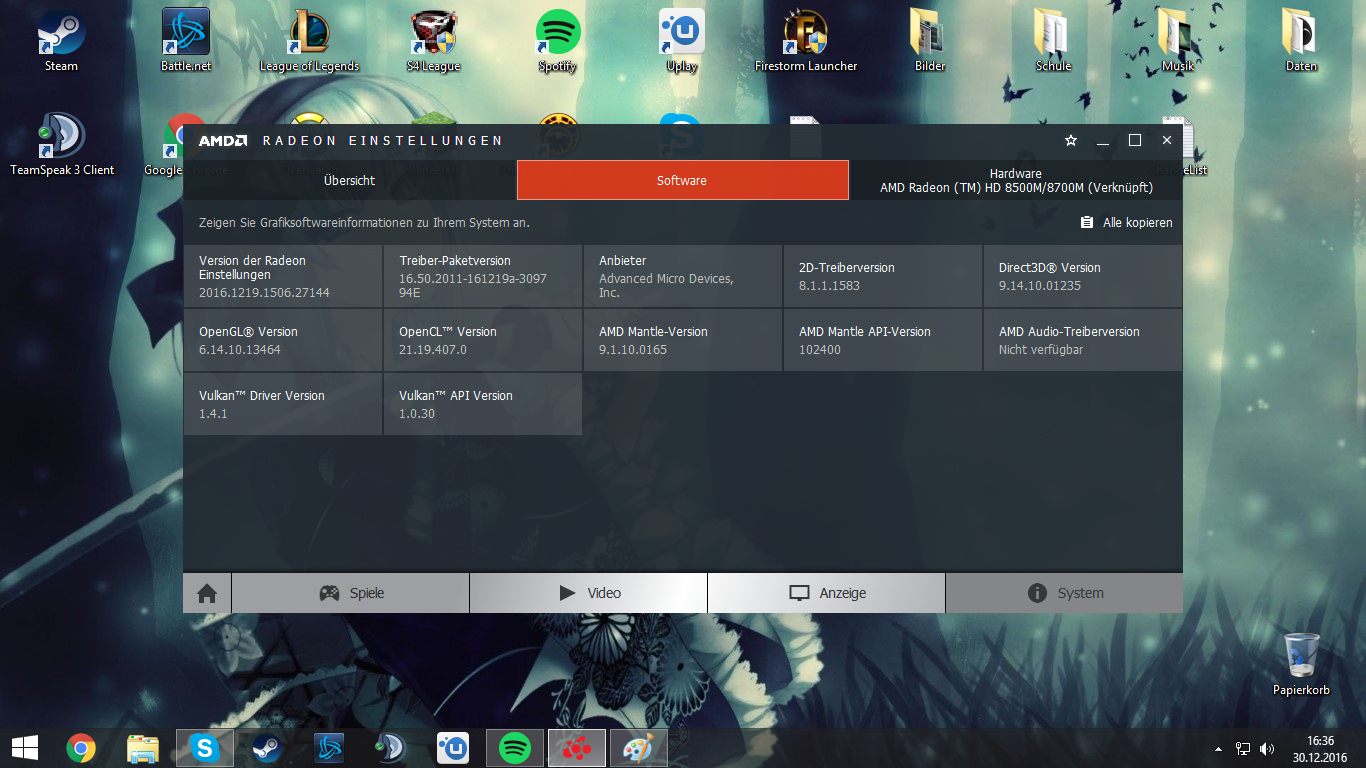Open the Radeon home screen via house icon
The image size is (1366, 768).
[x=207, y=593]
